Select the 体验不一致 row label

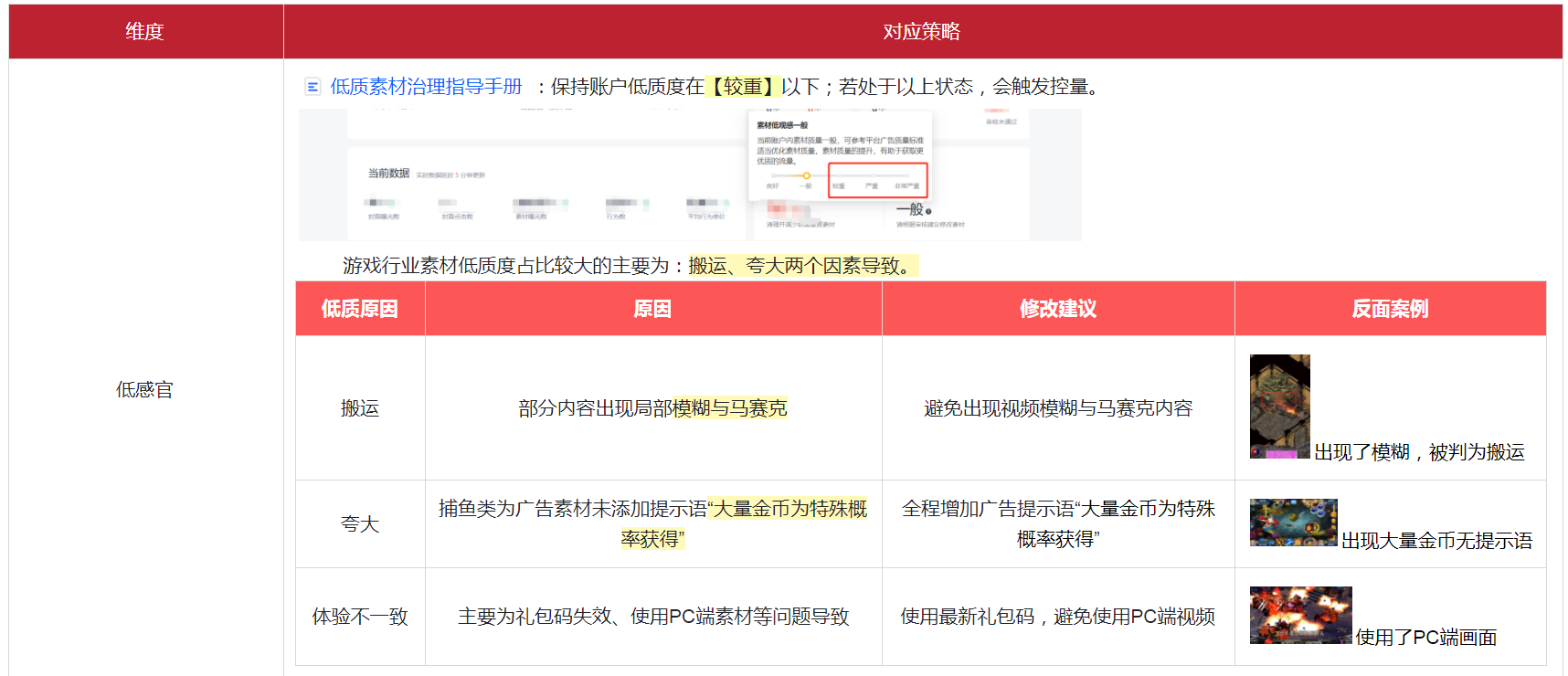point(360,617)
